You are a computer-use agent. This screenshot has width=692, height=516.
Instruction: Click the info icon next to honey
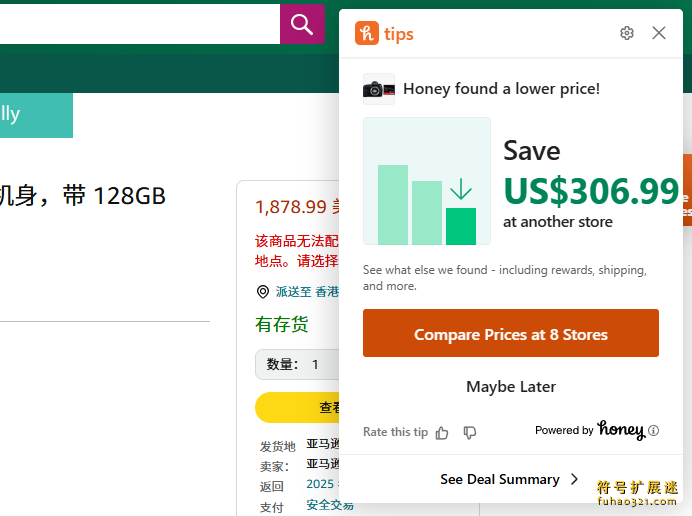(x=654, y=430)
